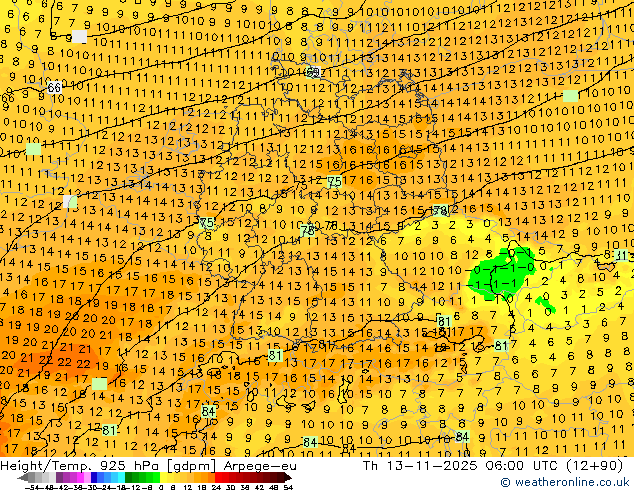
Task: Click the Height/Temp. 925 hPa title text
Action: (x=80, y=466)
